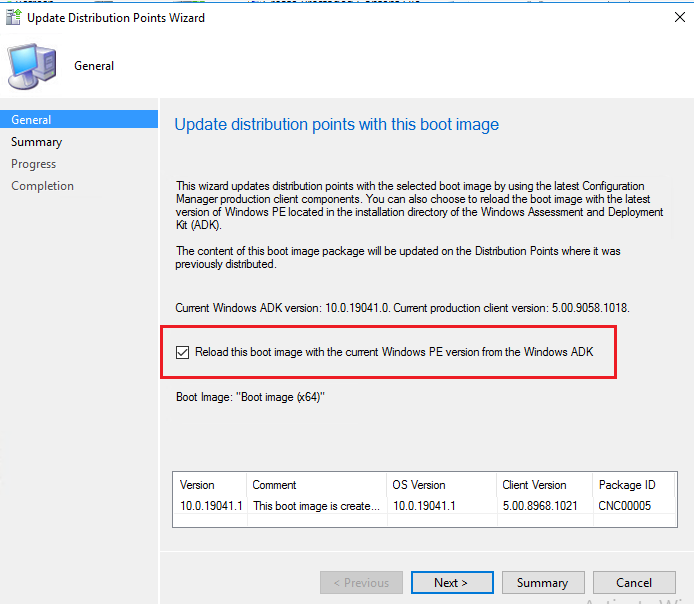Viewport: 694px width, 604px height.
Task: Uncheck Reload this boot image checkbox
Action: pos(182,352)
